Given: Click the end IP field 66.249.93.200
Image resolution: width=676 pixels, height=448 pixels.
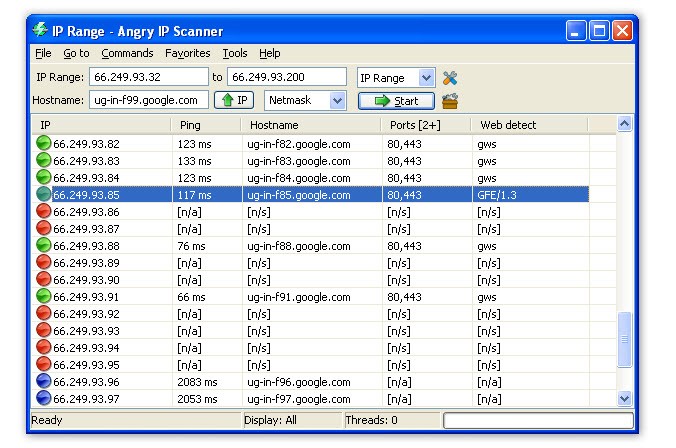Looking at the screenshot, I should coord(287,77).
